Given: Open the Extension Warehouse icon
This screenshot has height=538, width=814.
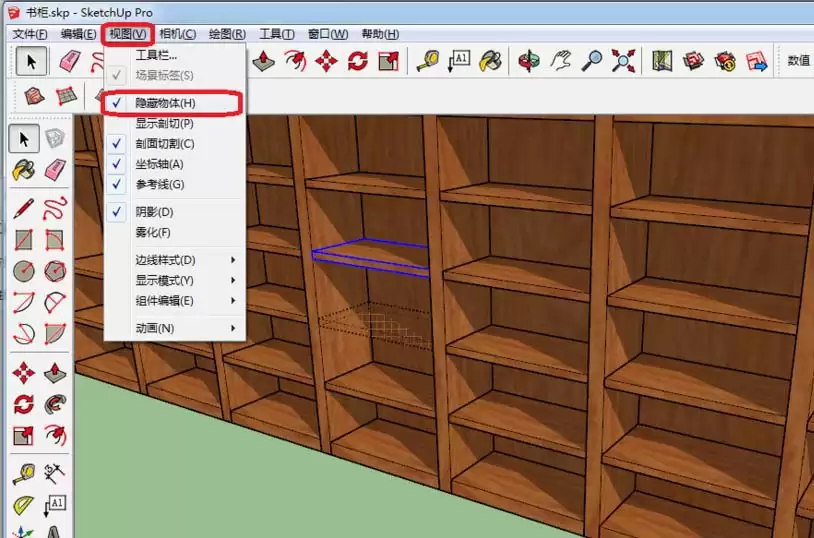Looking at the screenshot, I should coord(725,61).
